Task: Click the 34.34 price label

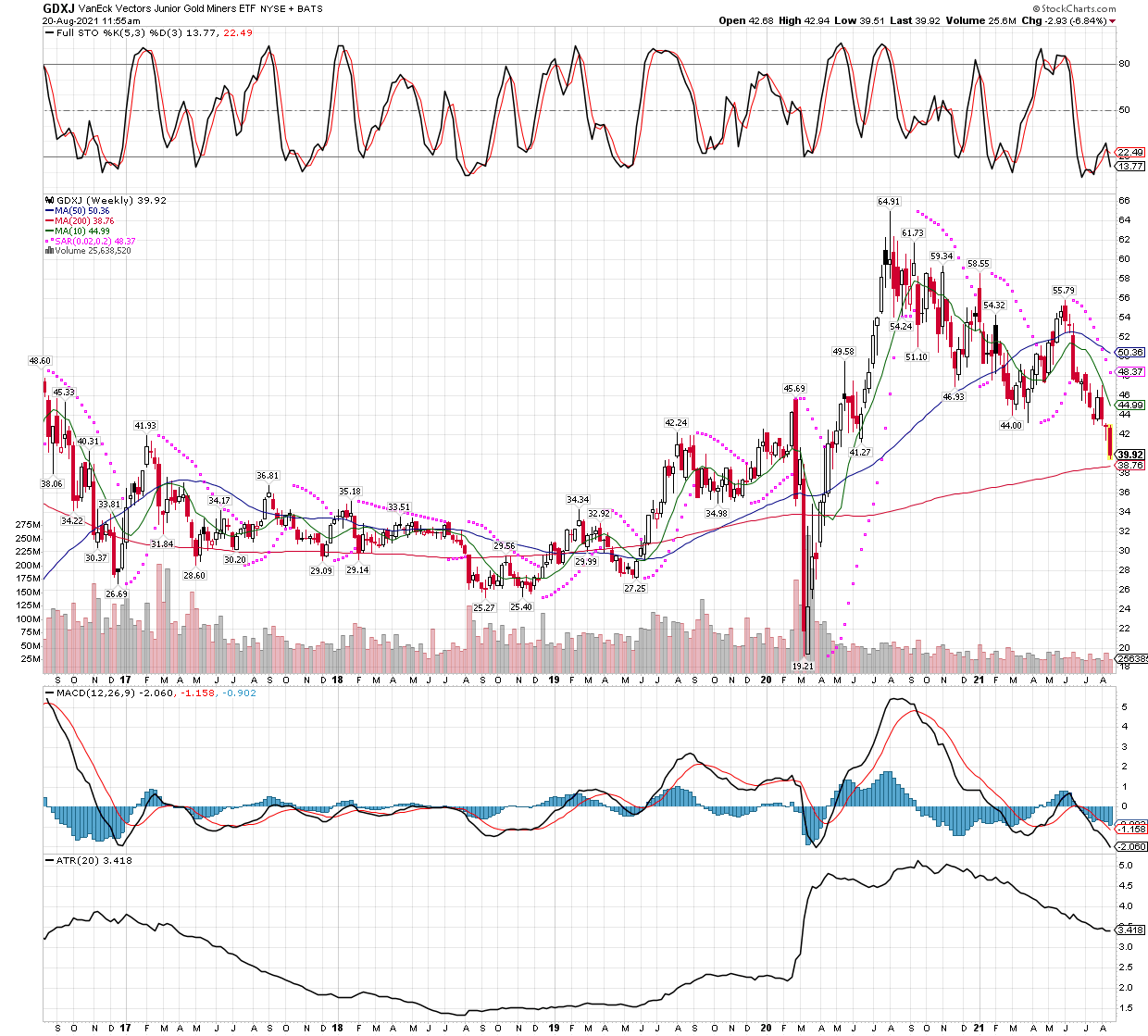Action: (579, 501)
